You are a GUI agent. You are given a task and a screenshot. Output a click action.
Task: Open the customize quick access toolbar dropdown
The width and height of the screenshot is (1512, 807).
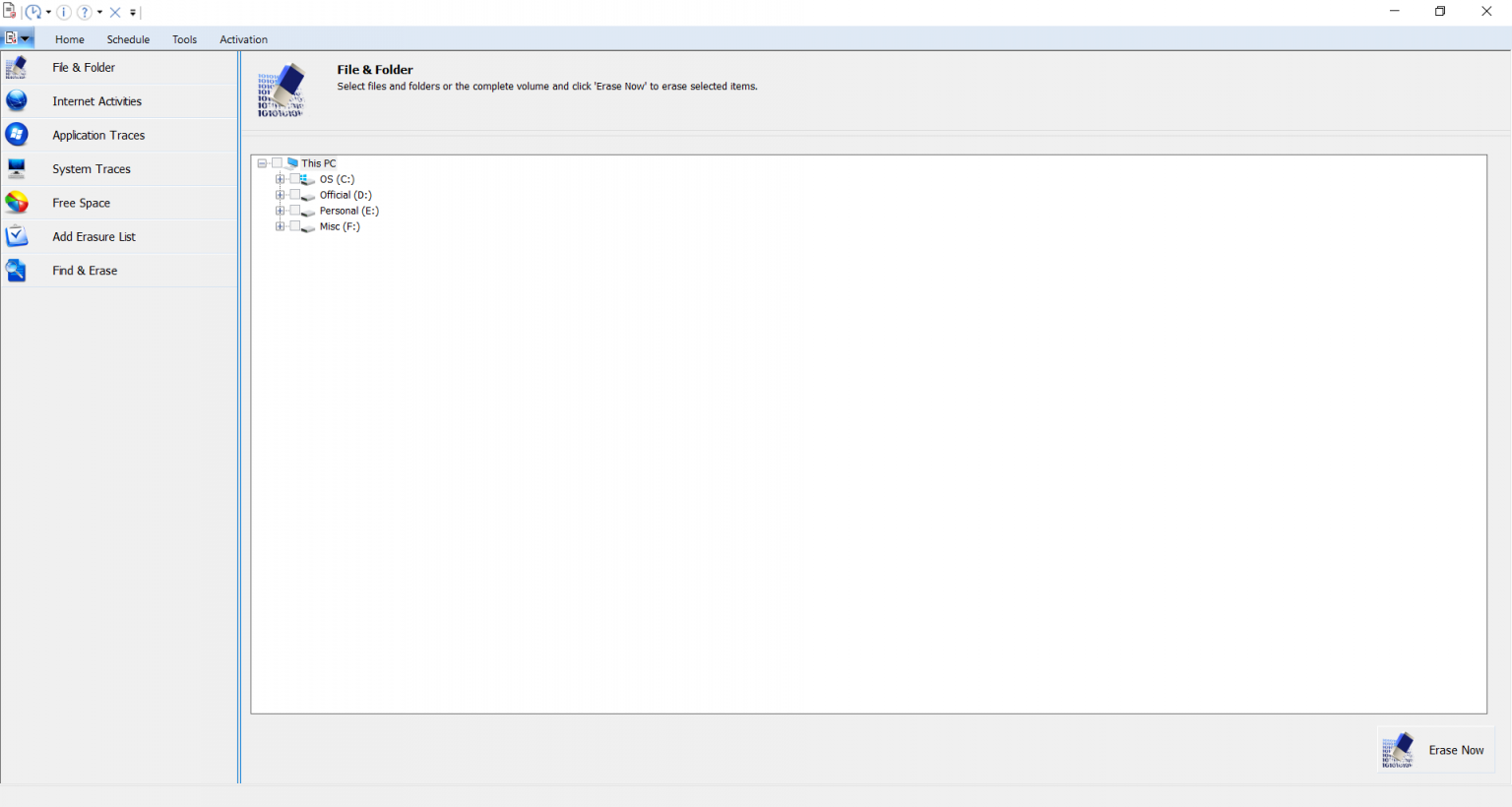(133, 13)
